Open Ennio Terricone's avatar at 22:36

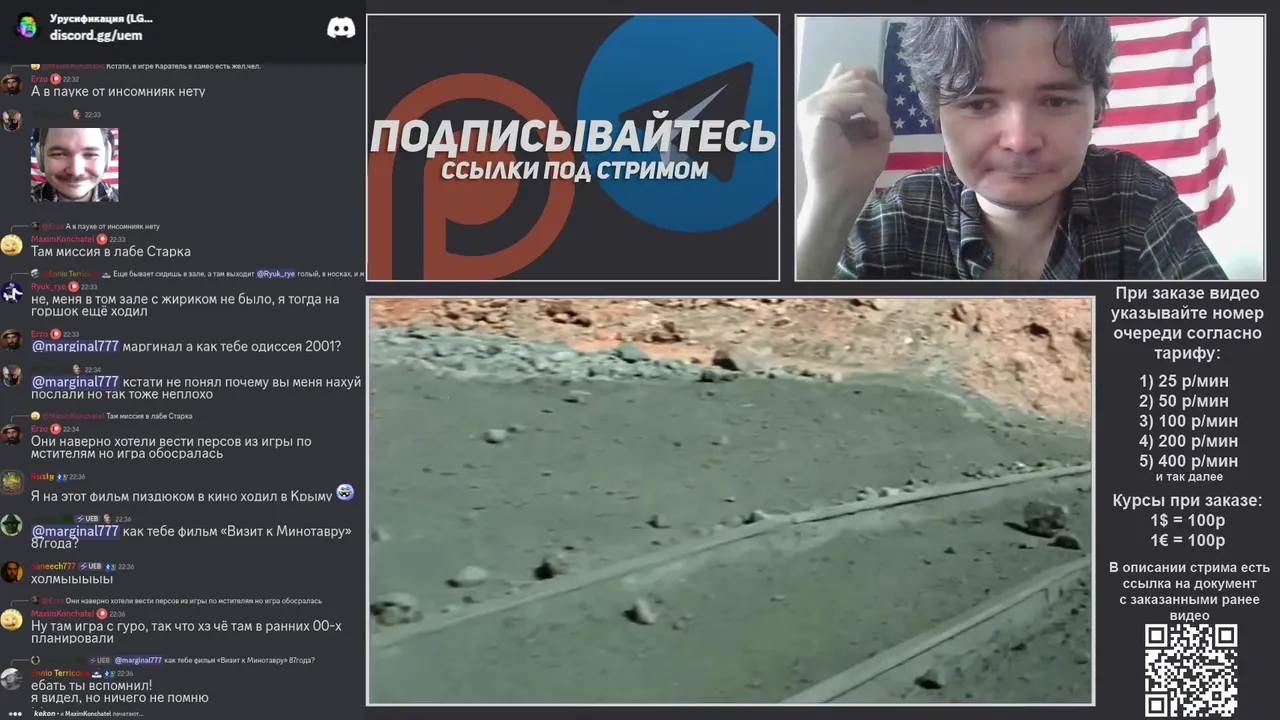[x=12, y=679]
